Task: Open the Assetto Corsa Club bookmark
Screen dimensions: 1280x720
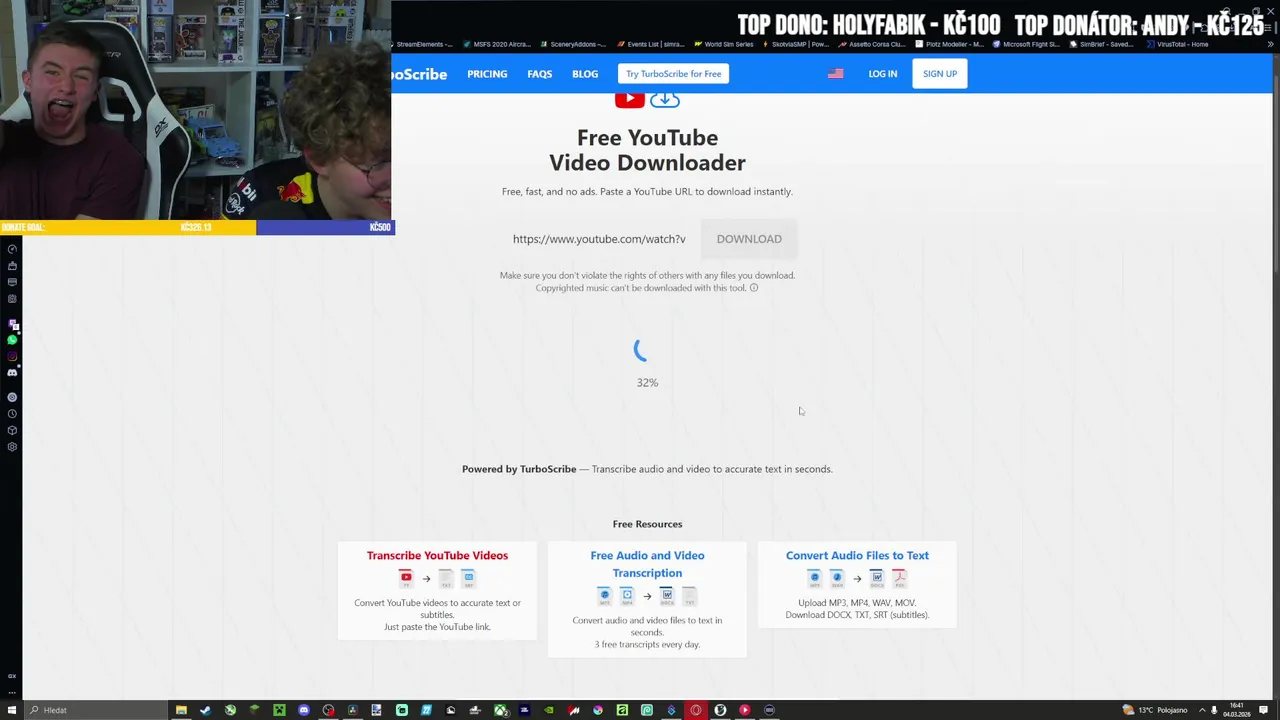Action: coord(873,44)
